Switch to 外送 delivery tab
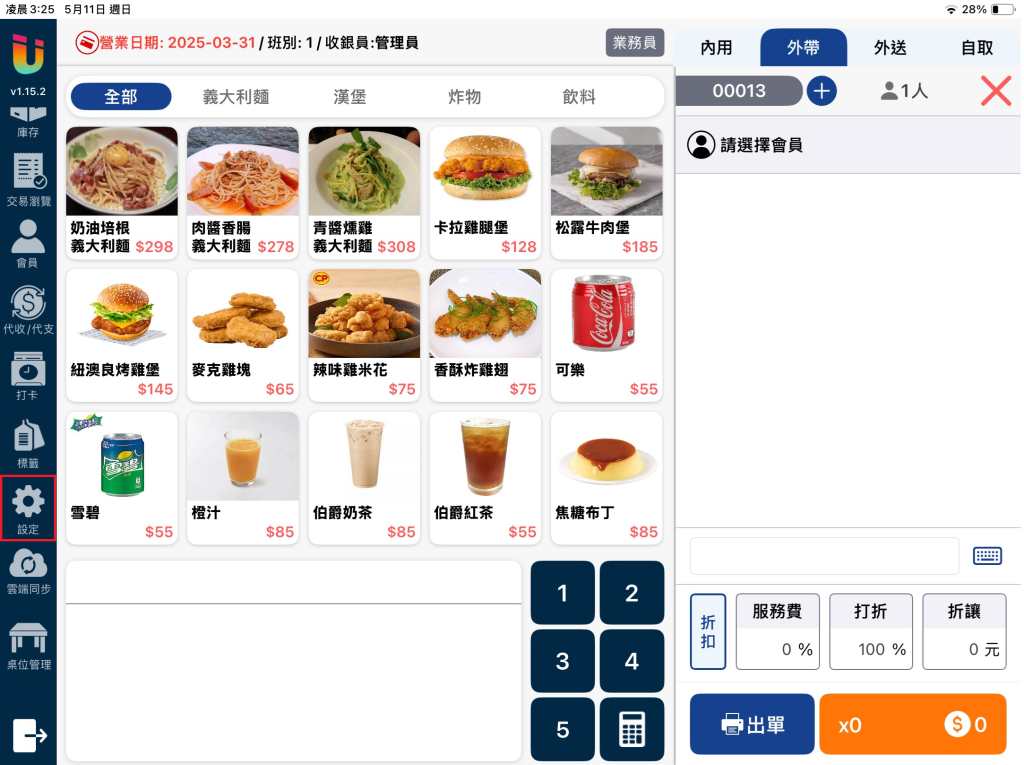The width and height of the screenshot is (1024, 765). (890, 48)
